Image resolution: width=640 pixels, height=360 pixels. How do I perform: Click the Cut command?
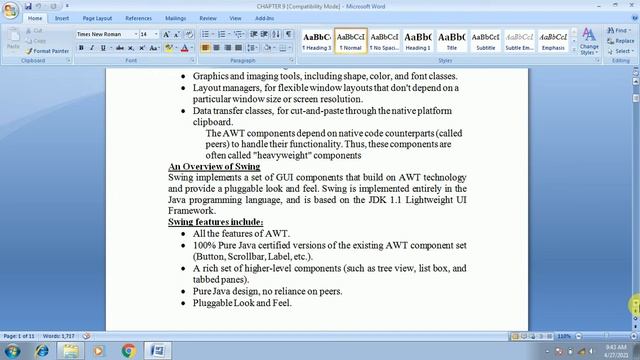click(33, 31)
